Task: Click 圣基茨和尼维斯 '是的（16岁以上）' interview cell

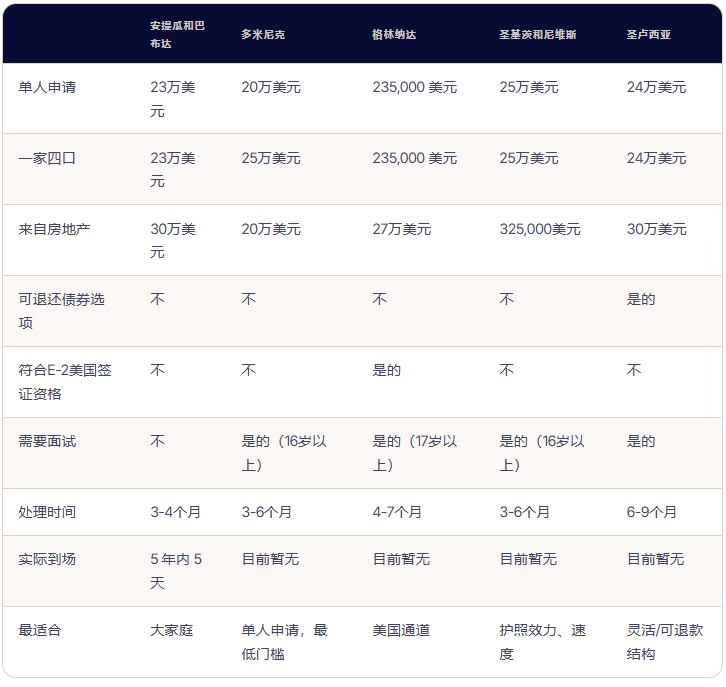Action: (542, 453)
